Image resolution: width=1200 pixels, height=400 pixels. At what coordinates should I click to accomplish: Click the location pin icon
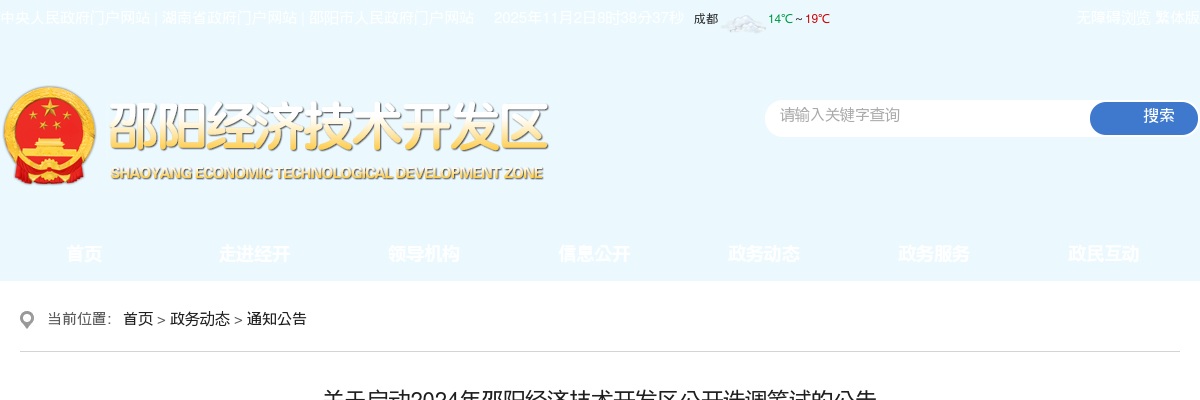[27, 320]
